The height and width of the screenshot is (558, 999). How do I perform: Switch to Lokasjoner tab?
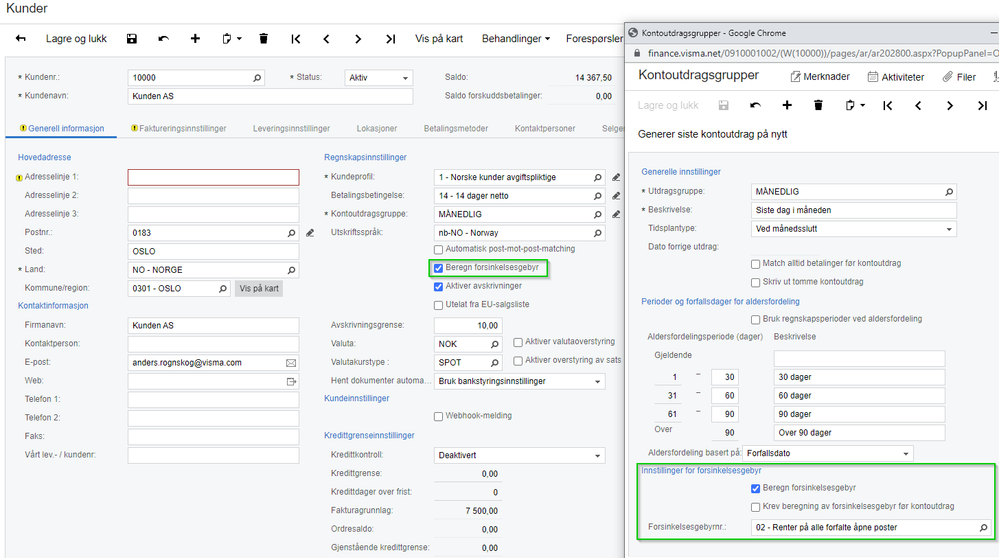click(377, 129)
